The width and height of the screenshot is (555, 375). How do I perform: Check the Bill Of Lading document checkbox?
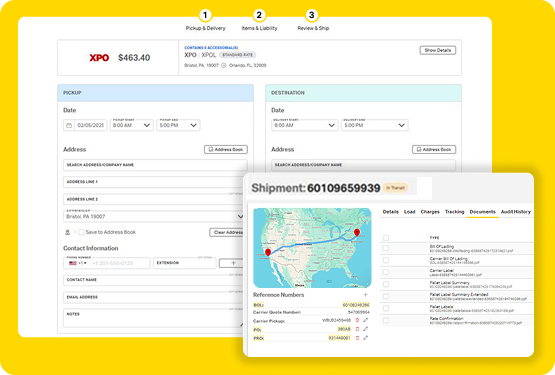(386, 248)
